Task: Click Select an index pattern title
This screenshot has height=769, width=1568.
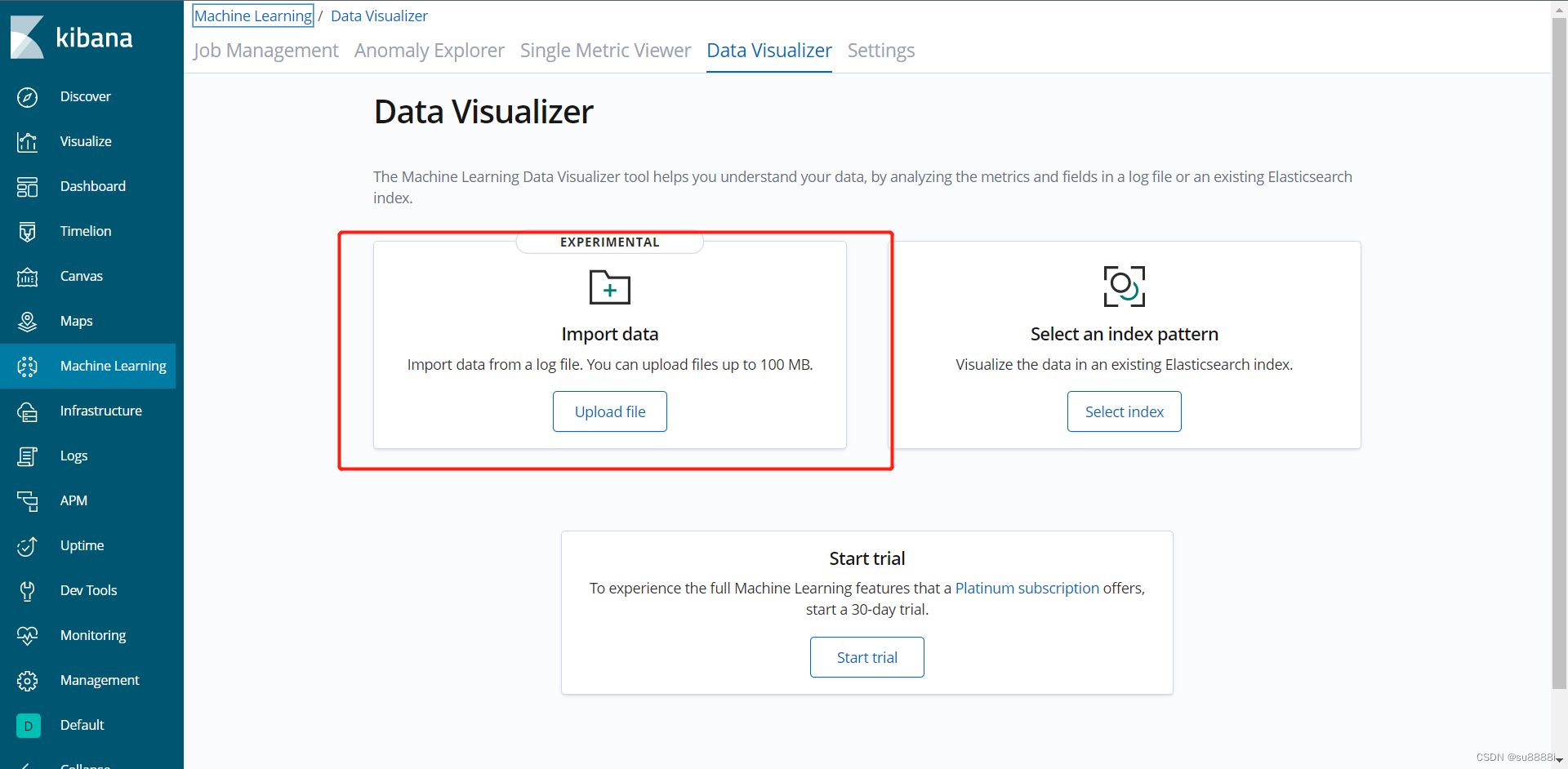Action: coord(1125,334)
